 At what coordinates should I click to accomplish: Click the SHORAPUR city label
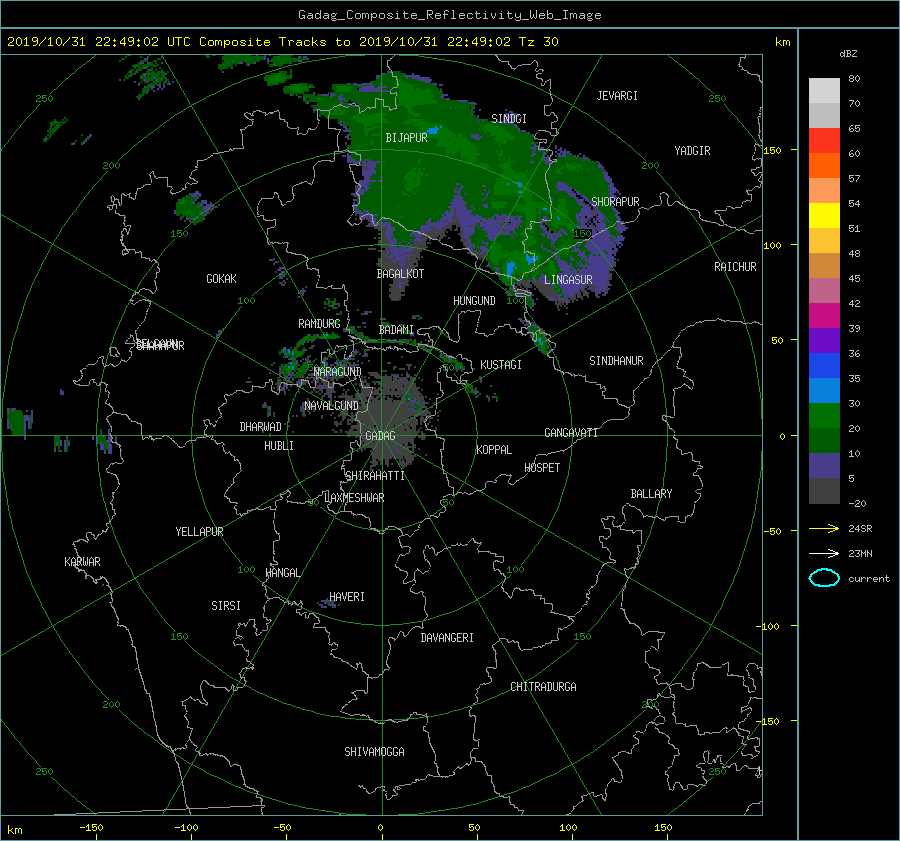pos(615,202)
